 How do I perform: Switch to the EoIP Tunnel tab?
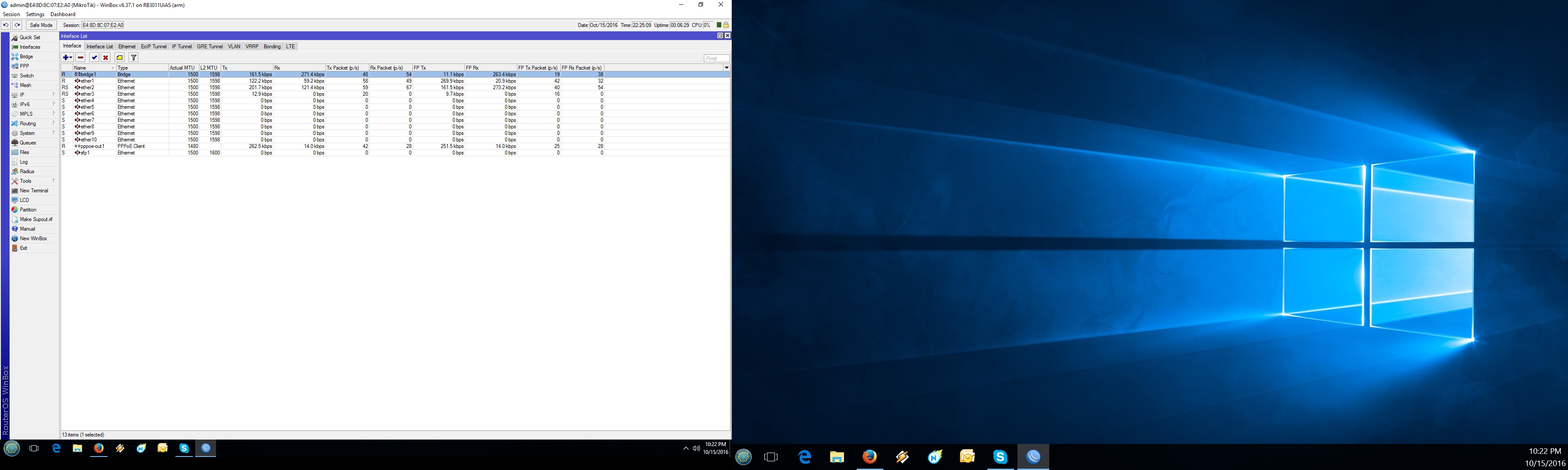click(153, 47)
